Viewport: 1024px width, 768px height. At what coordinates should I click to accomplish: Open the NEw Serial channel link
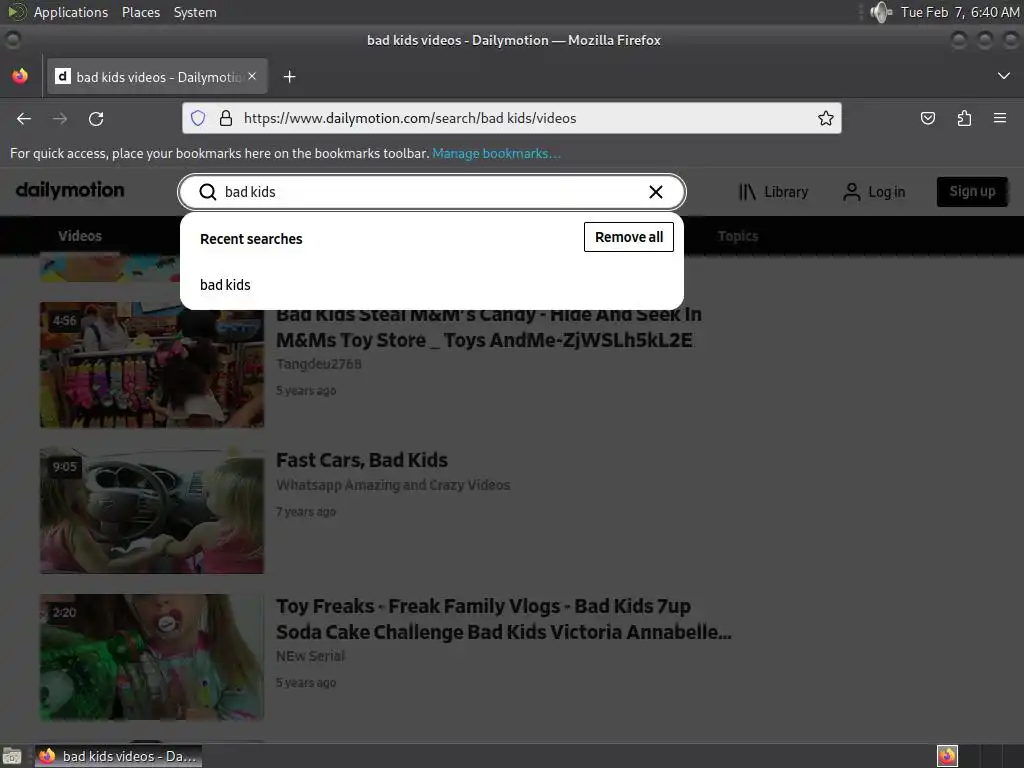point(310,656)
